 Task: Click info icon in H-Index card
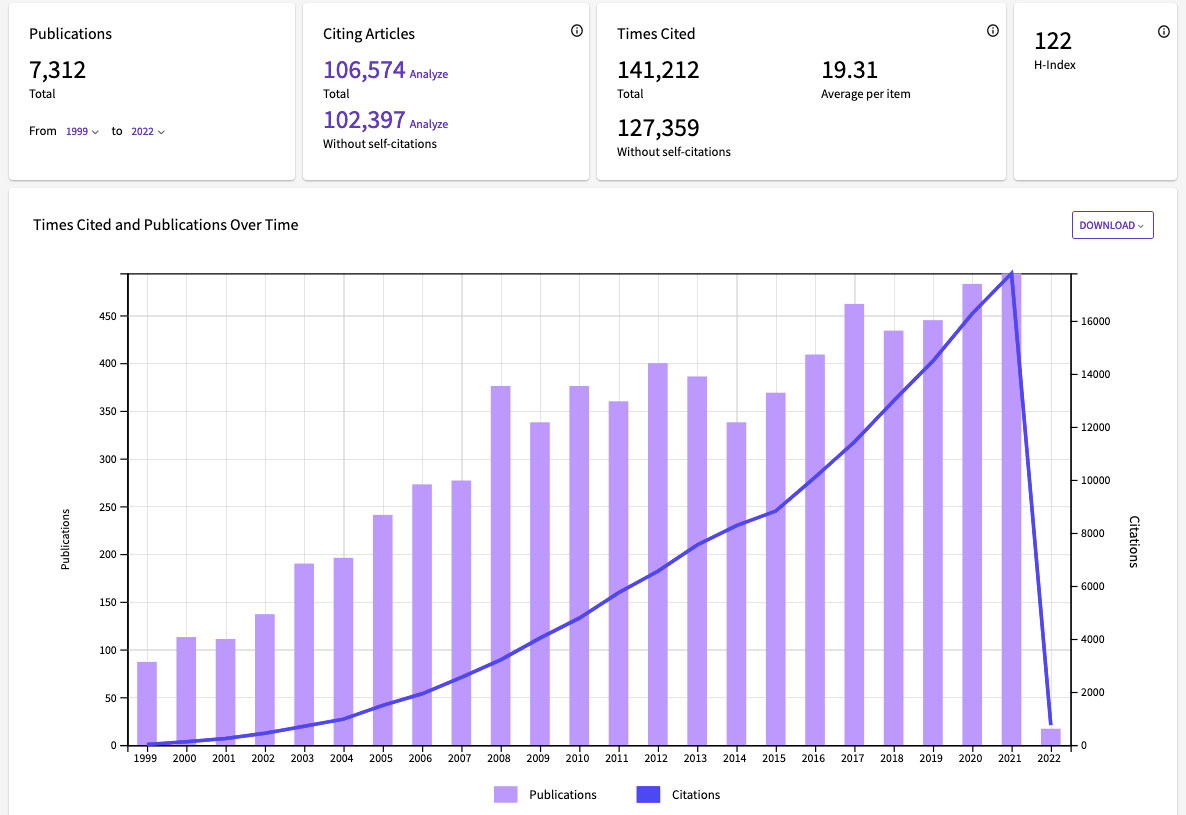pyautogui.click(x=1164, y=32)
